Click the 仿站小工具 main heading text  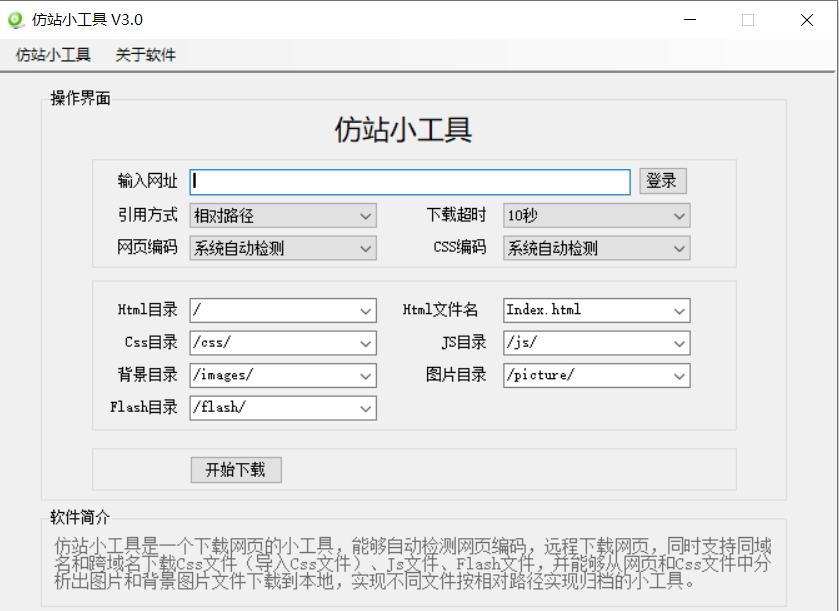click(403, 129)
